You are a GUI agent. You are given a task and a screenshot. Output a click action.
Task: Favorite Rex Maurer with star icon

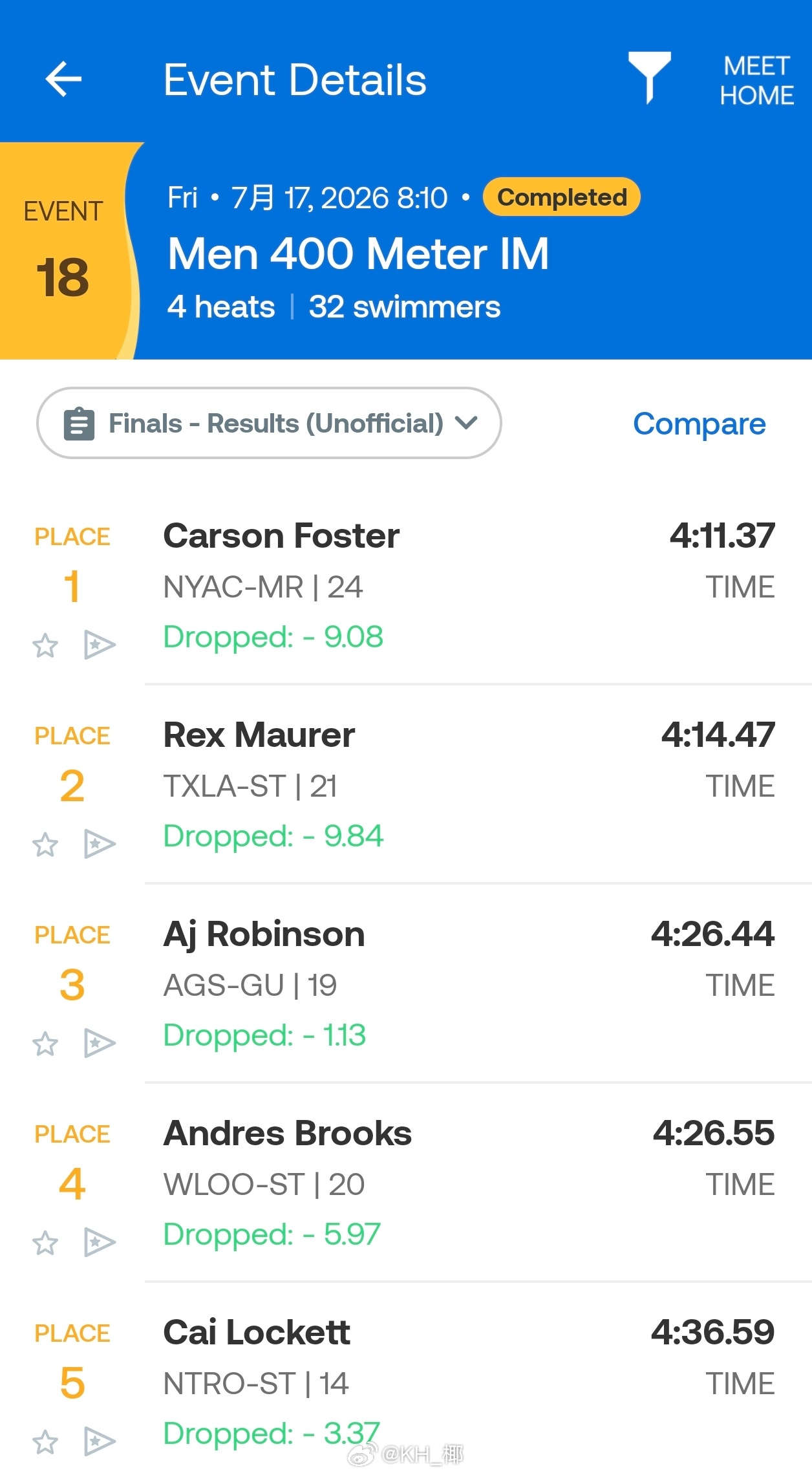coord(45,845)
